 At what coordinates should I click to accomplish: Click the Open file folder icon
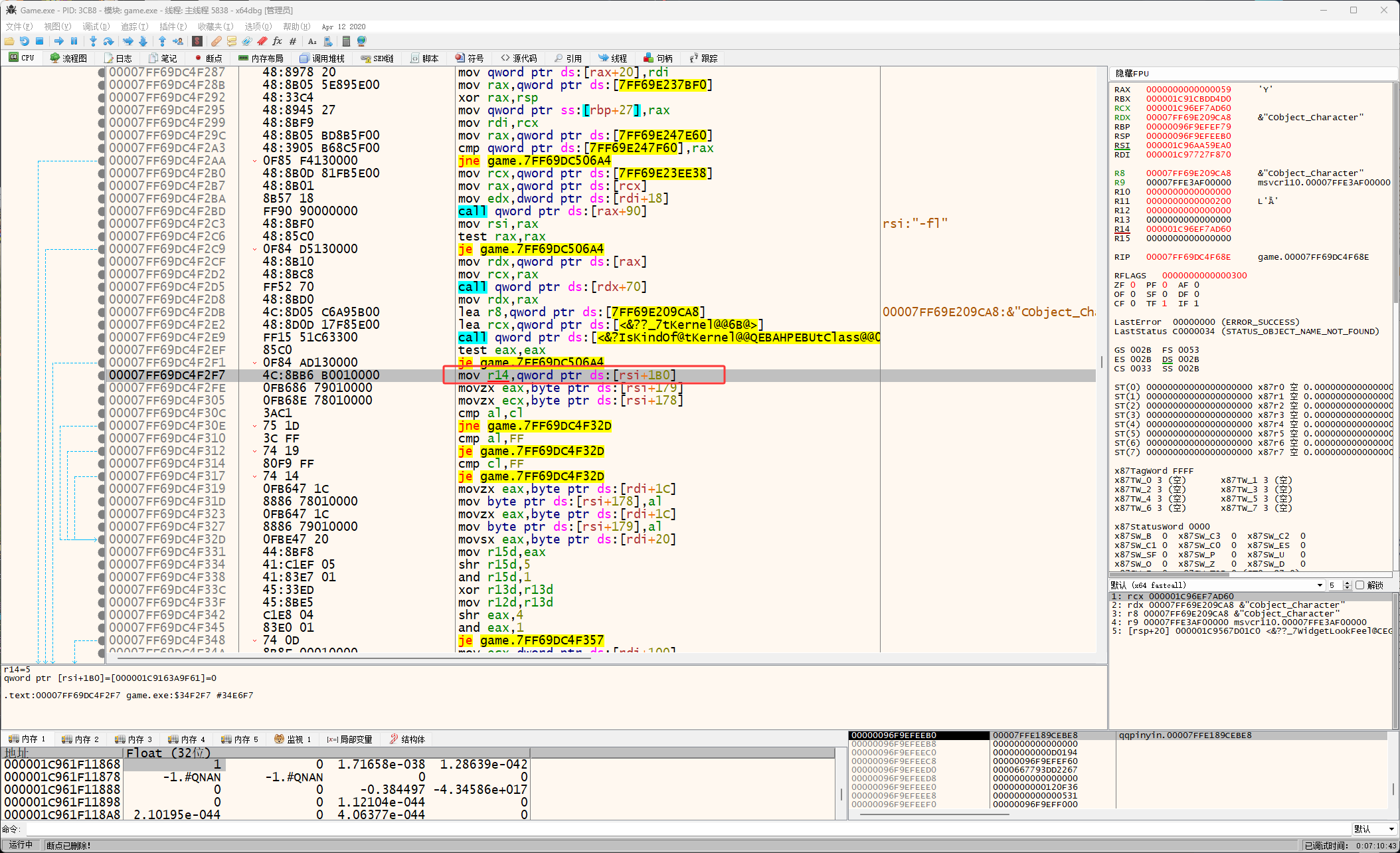(9, 41)
